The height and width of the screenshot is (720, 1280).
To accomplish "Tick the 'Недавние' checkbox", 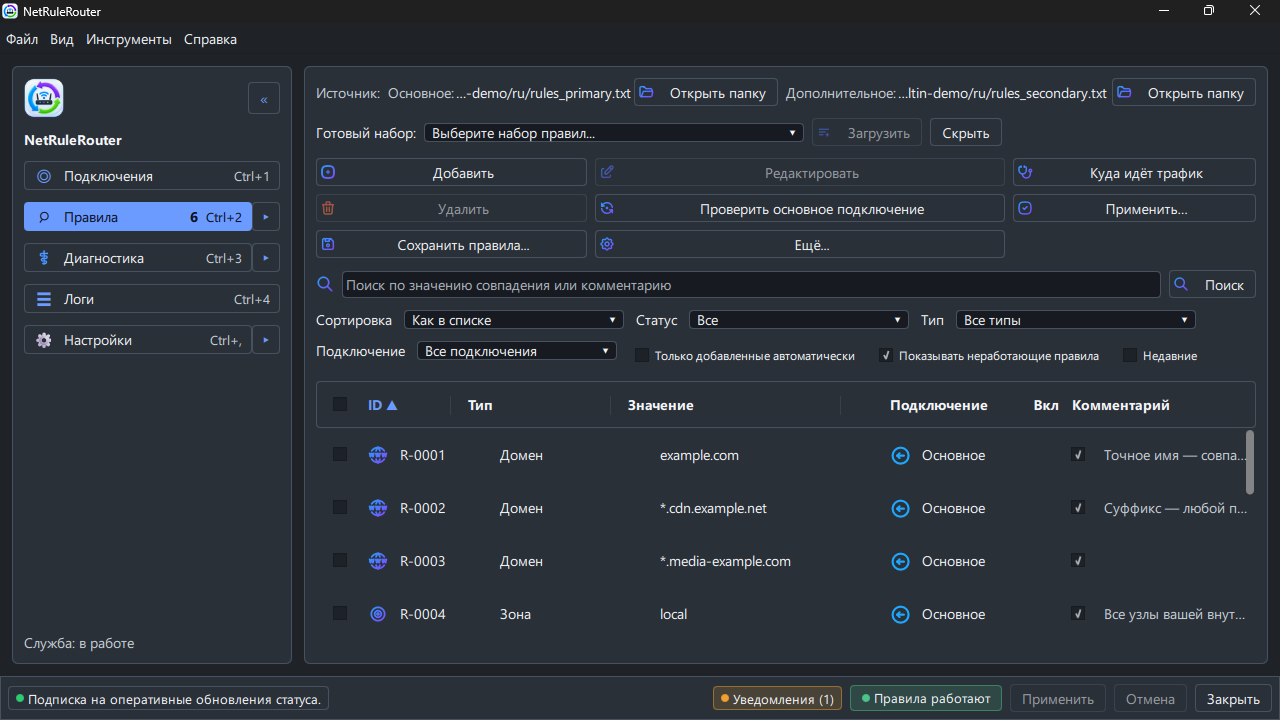I will click(1130, 355).
